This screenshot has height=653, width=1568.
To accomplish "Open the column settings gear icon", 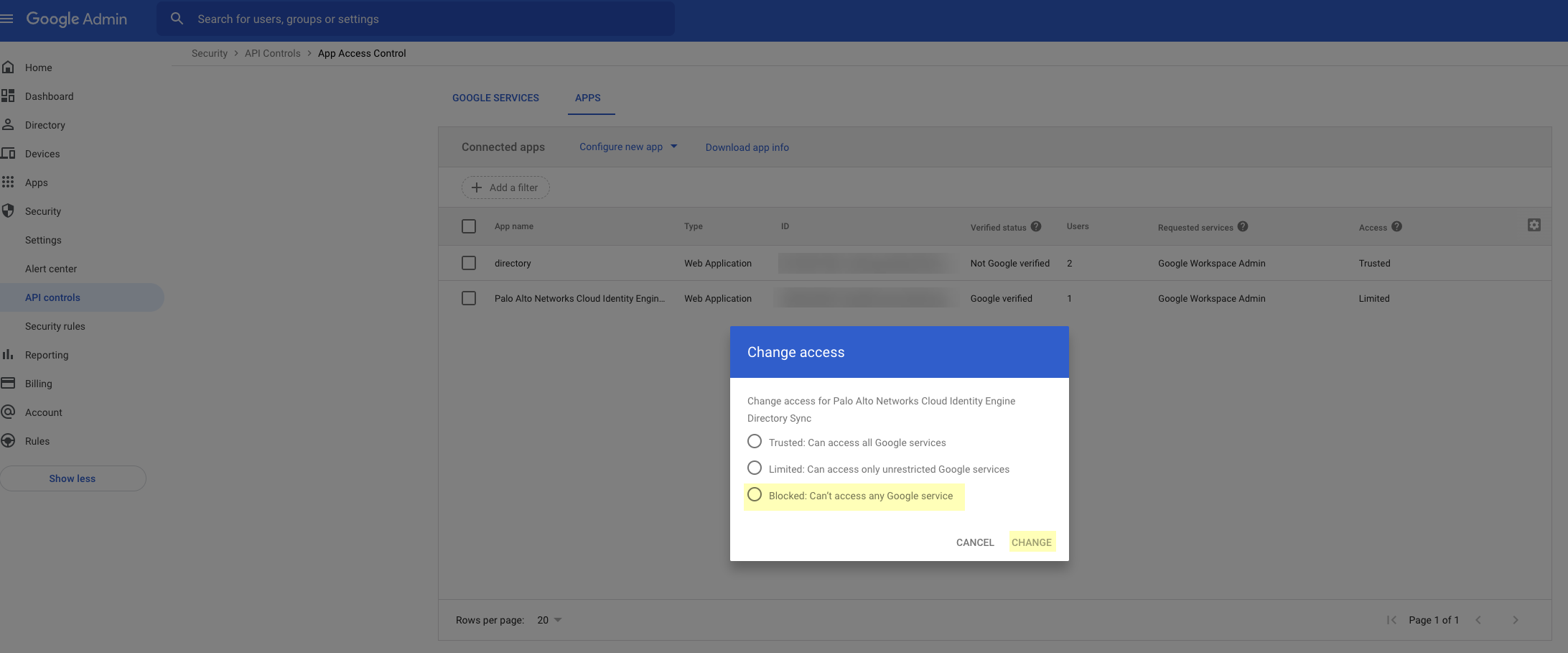I will coord(1534,226).
